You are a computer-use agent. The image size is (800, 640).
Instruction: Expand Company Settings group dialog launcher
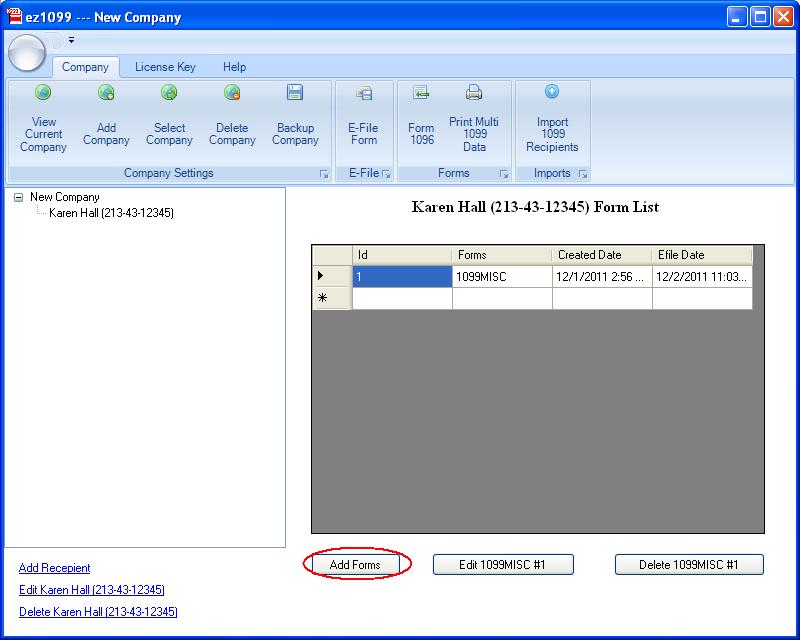[x=324, y=174]
